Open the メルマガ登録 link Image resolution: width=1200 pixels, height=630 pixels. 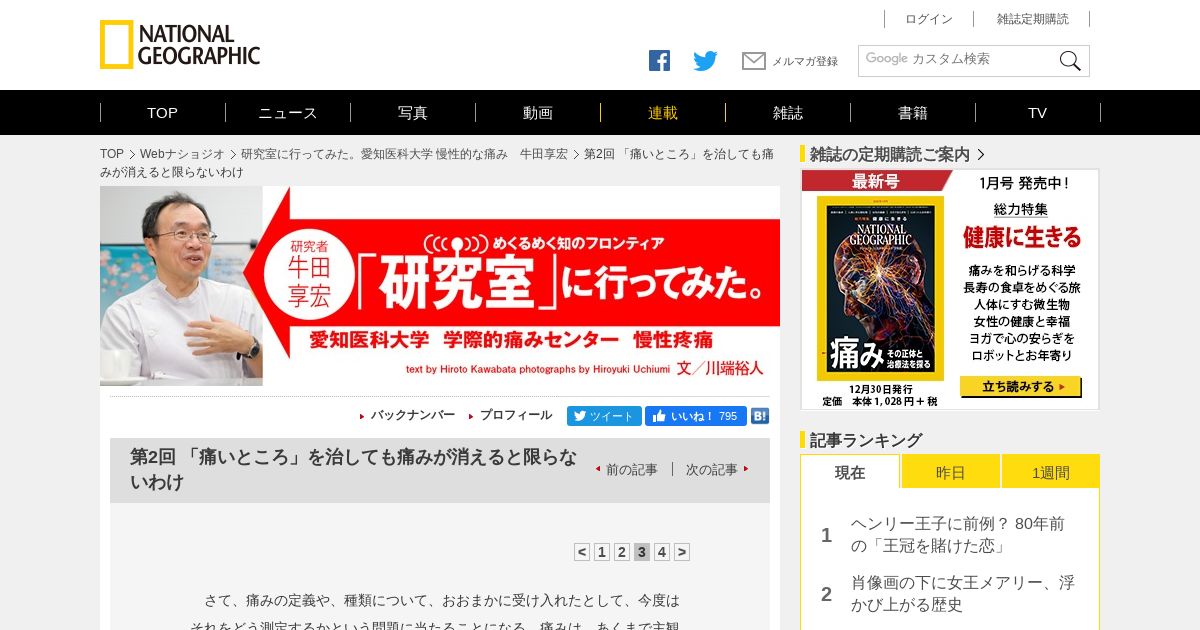805,61
